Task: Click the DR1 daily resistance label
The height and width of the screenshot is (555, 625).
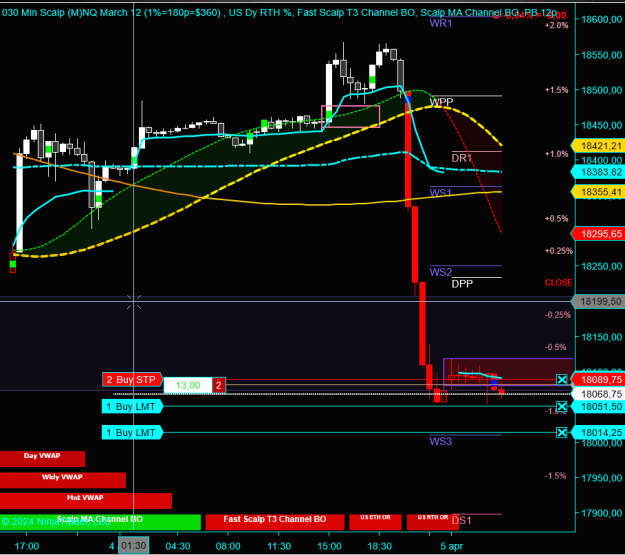Action: (x=462, y=158)
